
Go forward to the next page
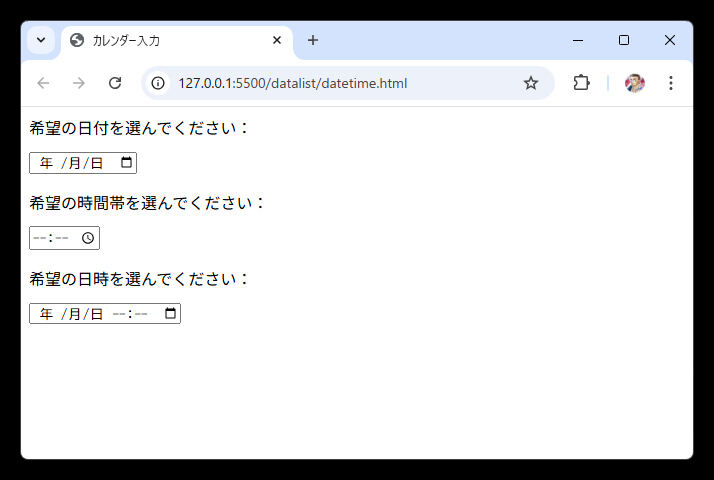(x=79, y=83)
